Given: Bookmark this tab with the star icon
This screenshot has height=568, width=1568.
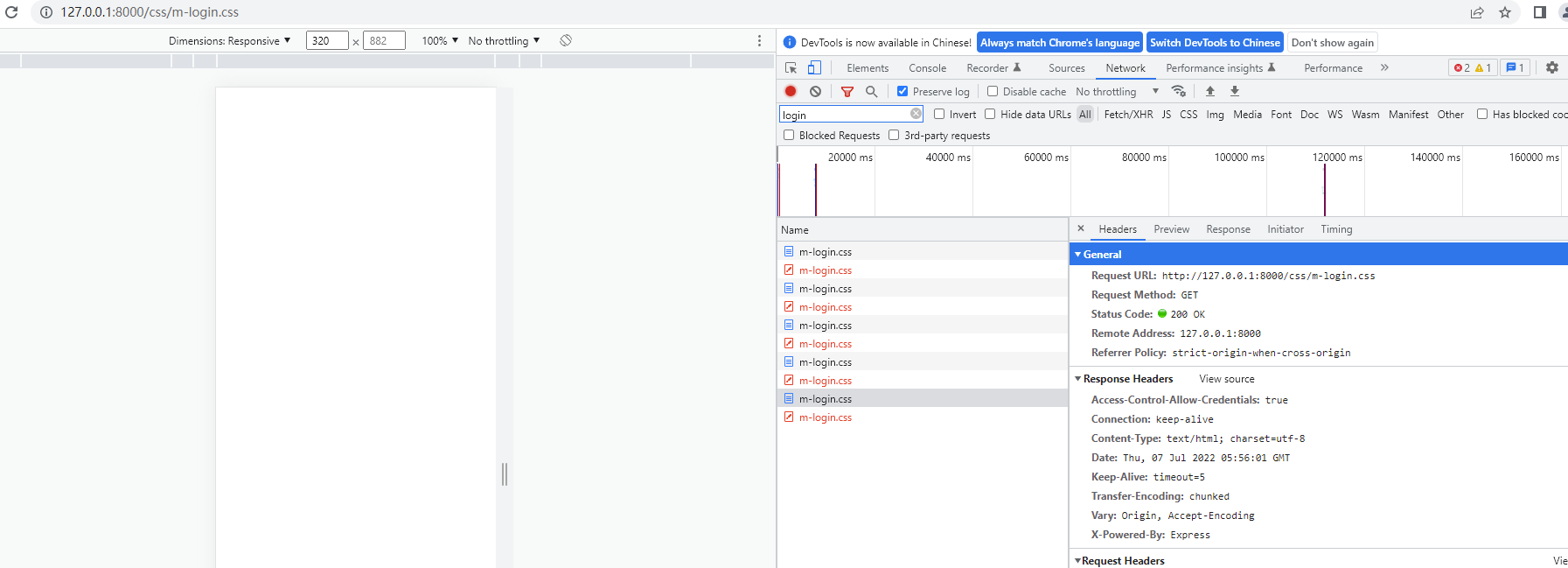Looking at the screenshot, I should pos(1505,12).
